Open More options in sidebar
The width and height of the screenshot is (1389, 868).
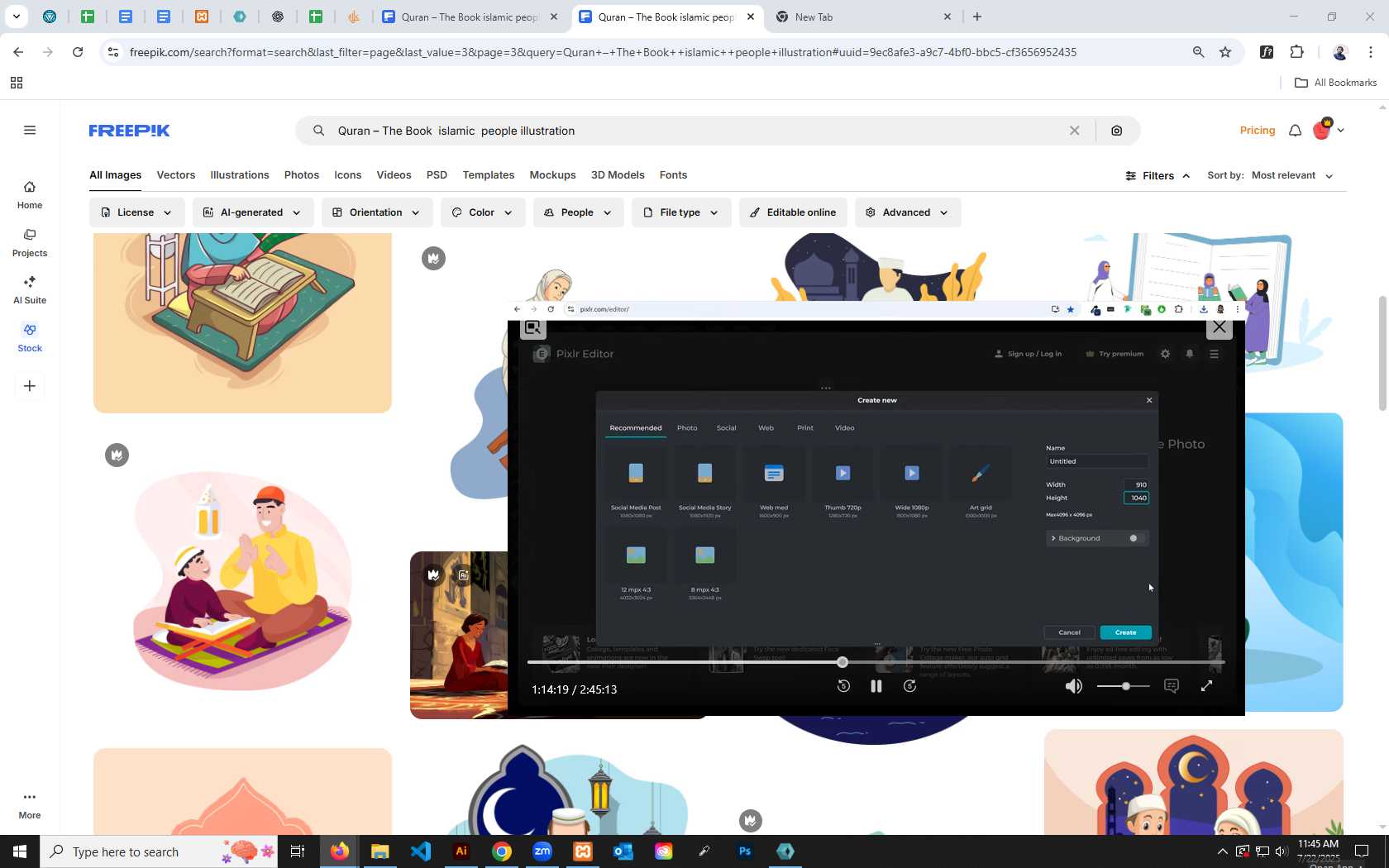[30, 805]
